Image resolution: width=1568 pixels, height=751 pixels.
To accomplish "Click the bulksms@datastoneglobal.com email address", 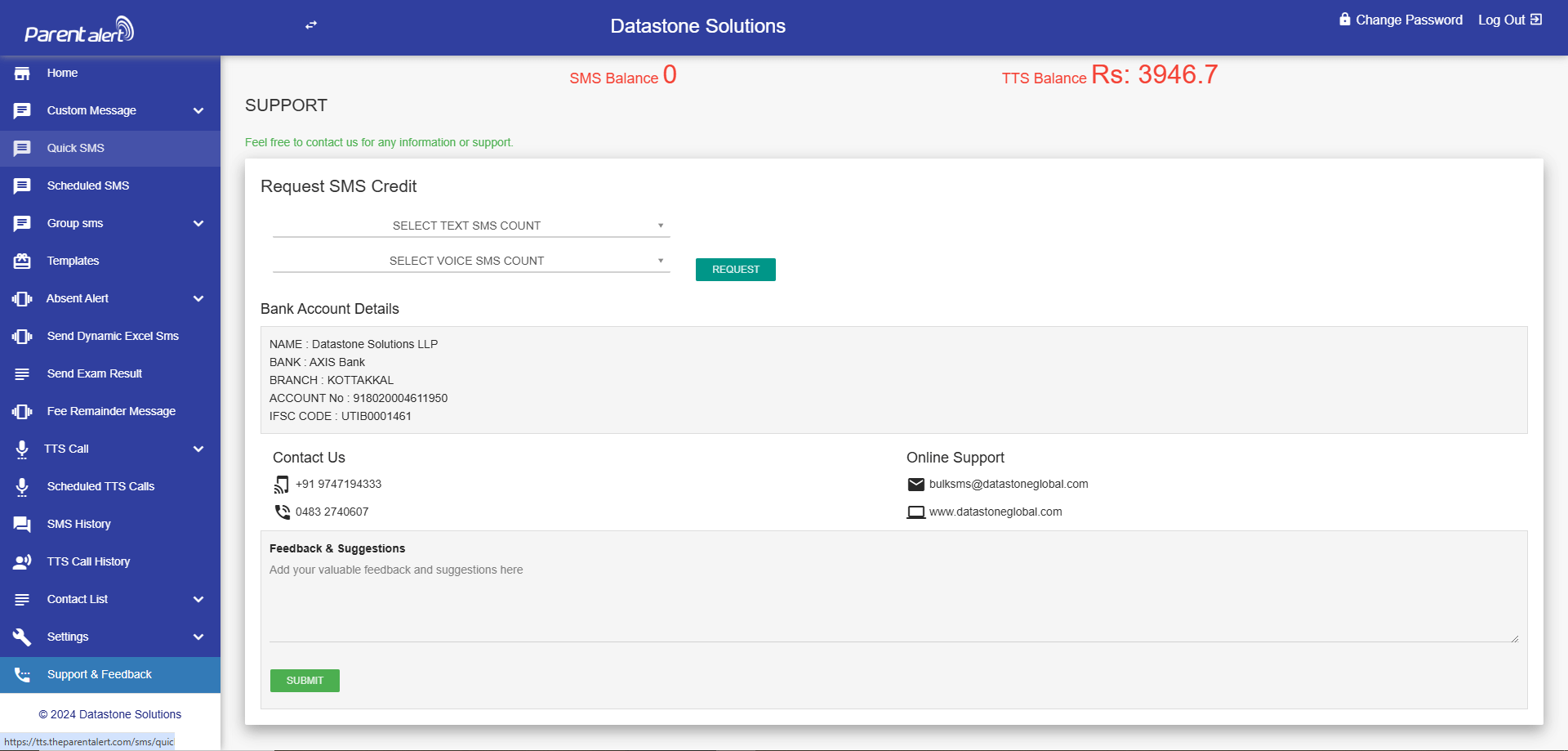I will pyautogui.click(x=1009, y=485).
